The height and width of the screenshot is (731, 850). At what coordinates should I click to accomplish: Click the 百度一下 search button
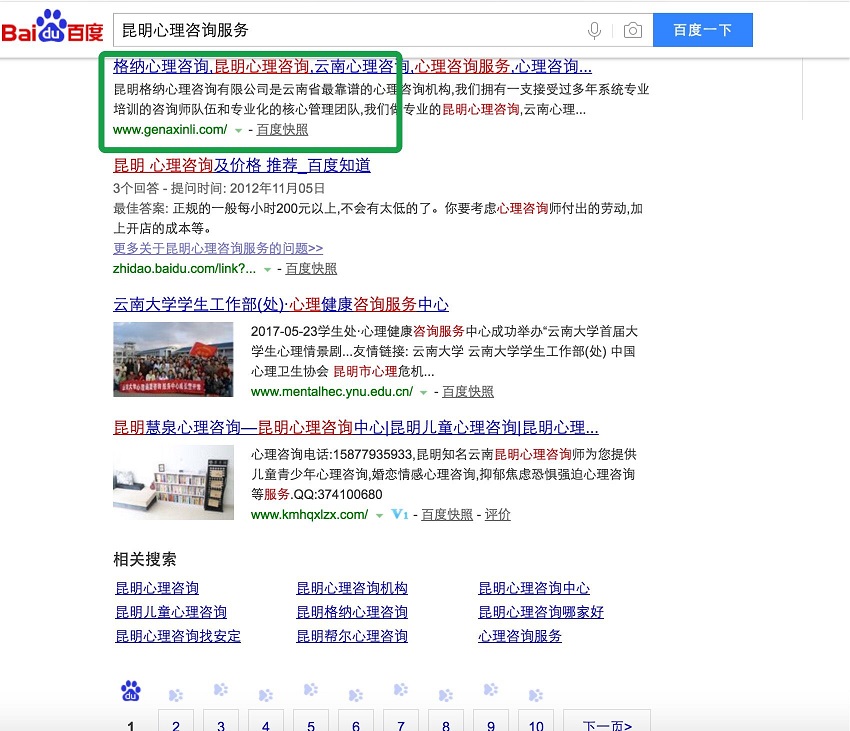coord(703,30)
